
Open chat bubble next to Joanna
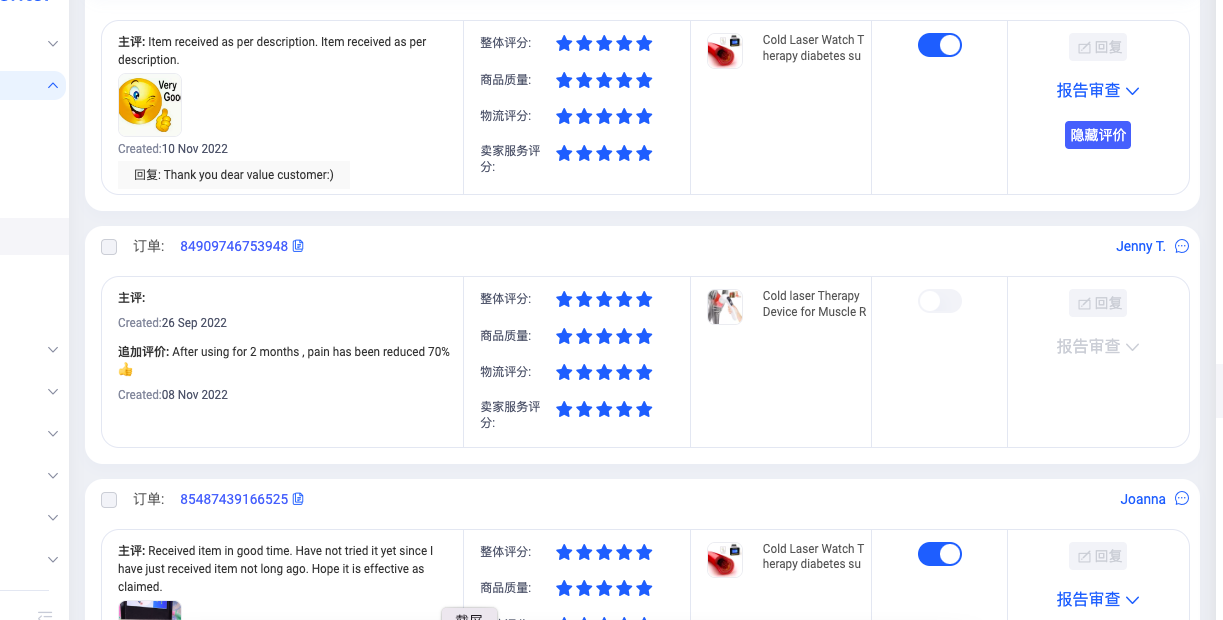point(1182,499)
